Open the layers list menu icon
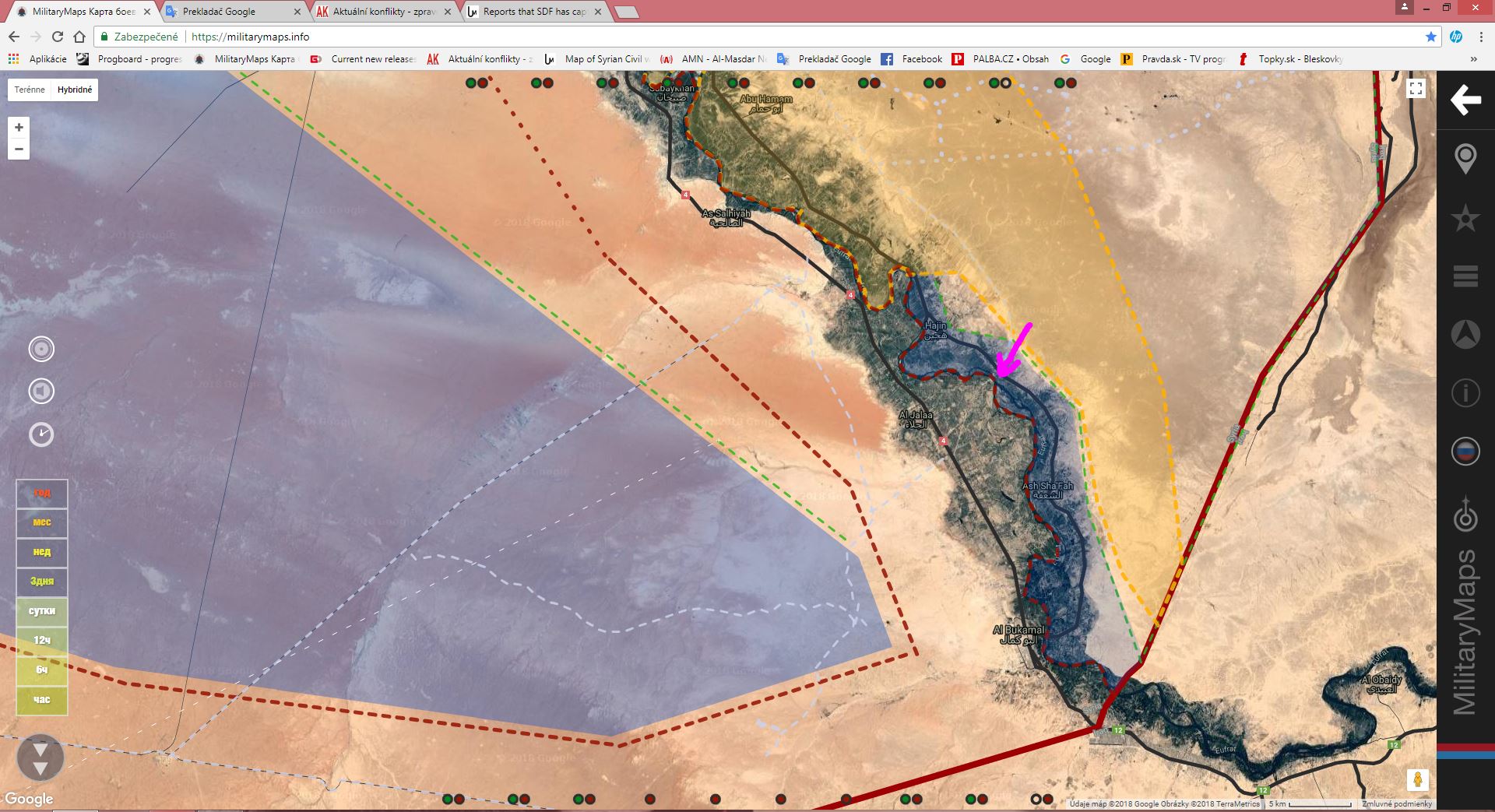Viewport: 1495px width, 812px height. coord(1465,276)
